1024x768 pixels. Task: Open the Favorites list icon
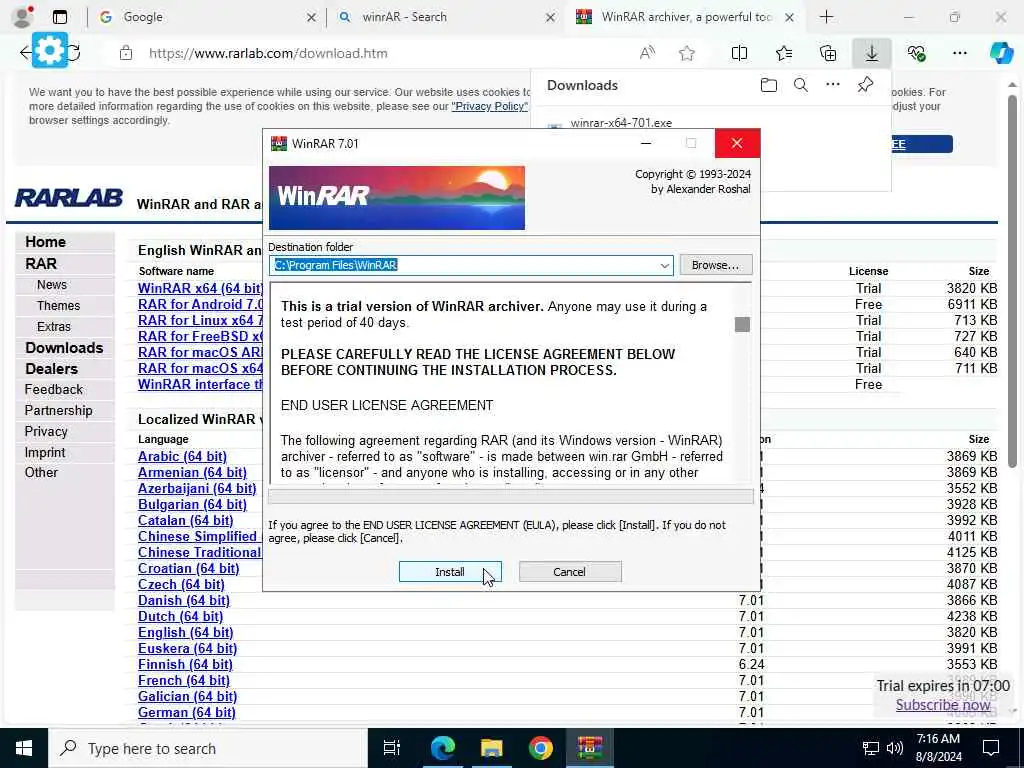tap(784, 54)
